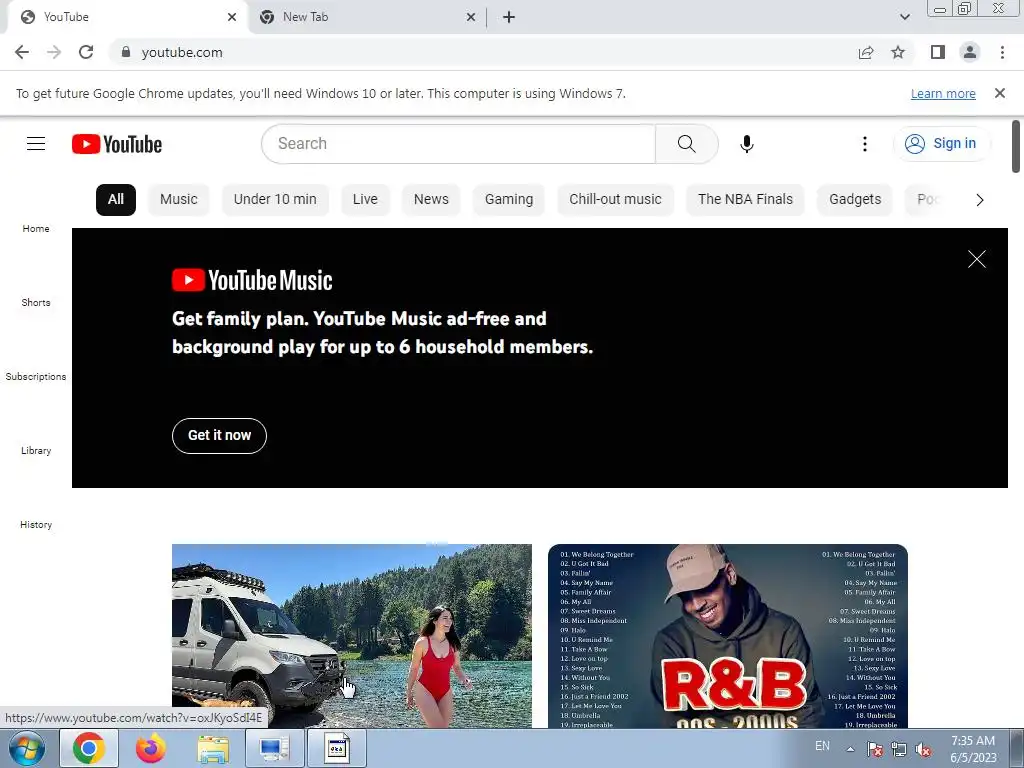Click the Get it now button
Screen dimensions: 1024x768
219,436
